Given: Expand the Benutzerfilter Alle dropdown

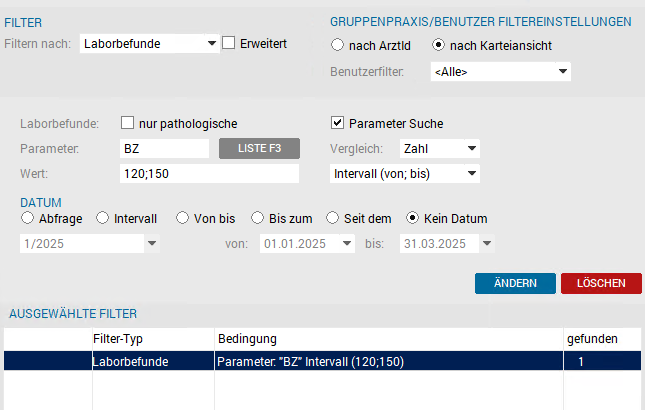Looking at the screenshot, I should click(501, 72).
